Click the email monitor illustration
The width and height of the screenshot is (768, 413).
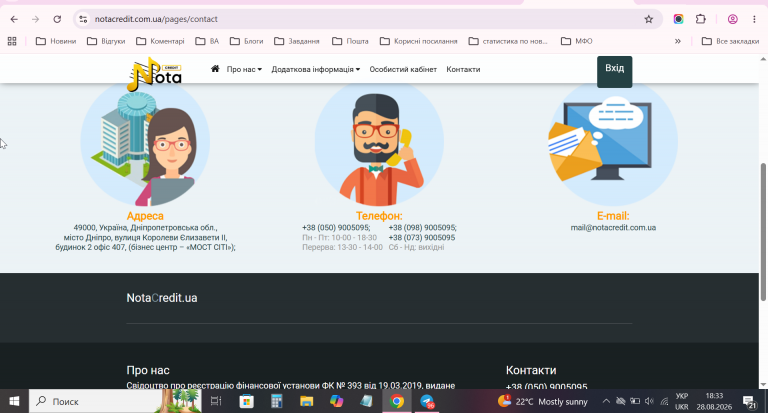coord(613,143)
